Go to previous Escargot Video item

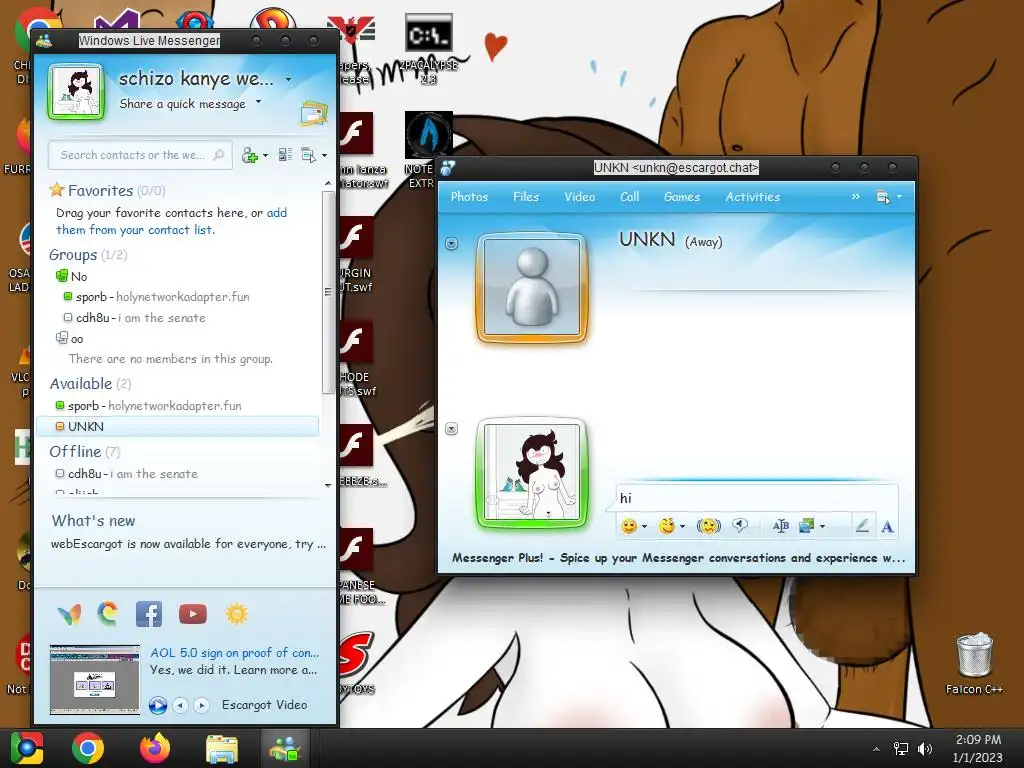tap(181, 705)
